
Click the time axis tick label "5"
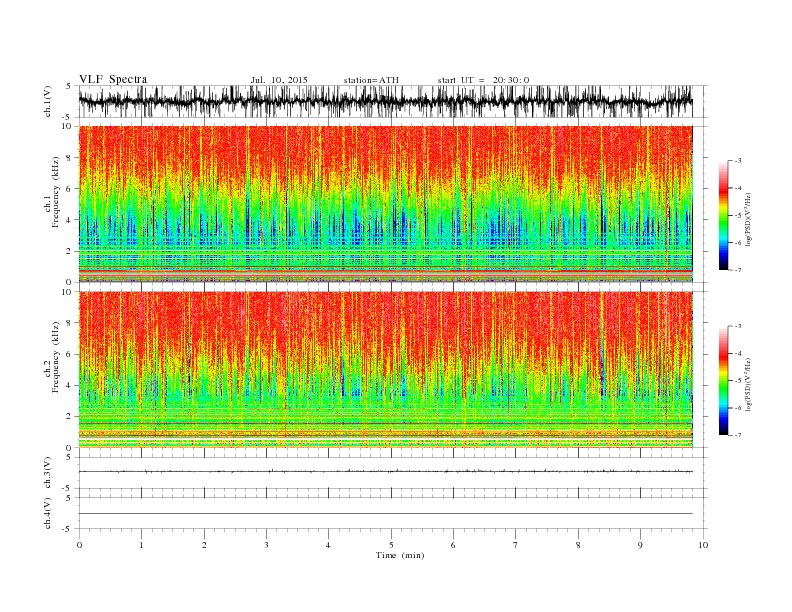391,545
